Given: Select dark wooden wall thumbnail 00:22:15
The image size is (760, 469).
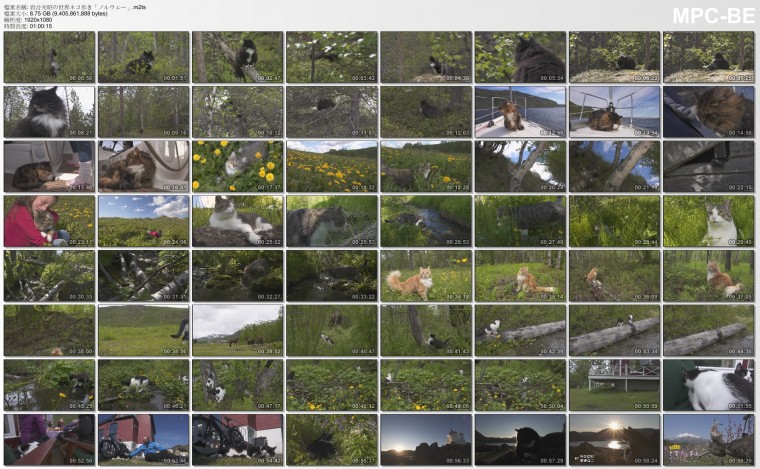Looking at the screenshot, I should click(x=709, y=167).
